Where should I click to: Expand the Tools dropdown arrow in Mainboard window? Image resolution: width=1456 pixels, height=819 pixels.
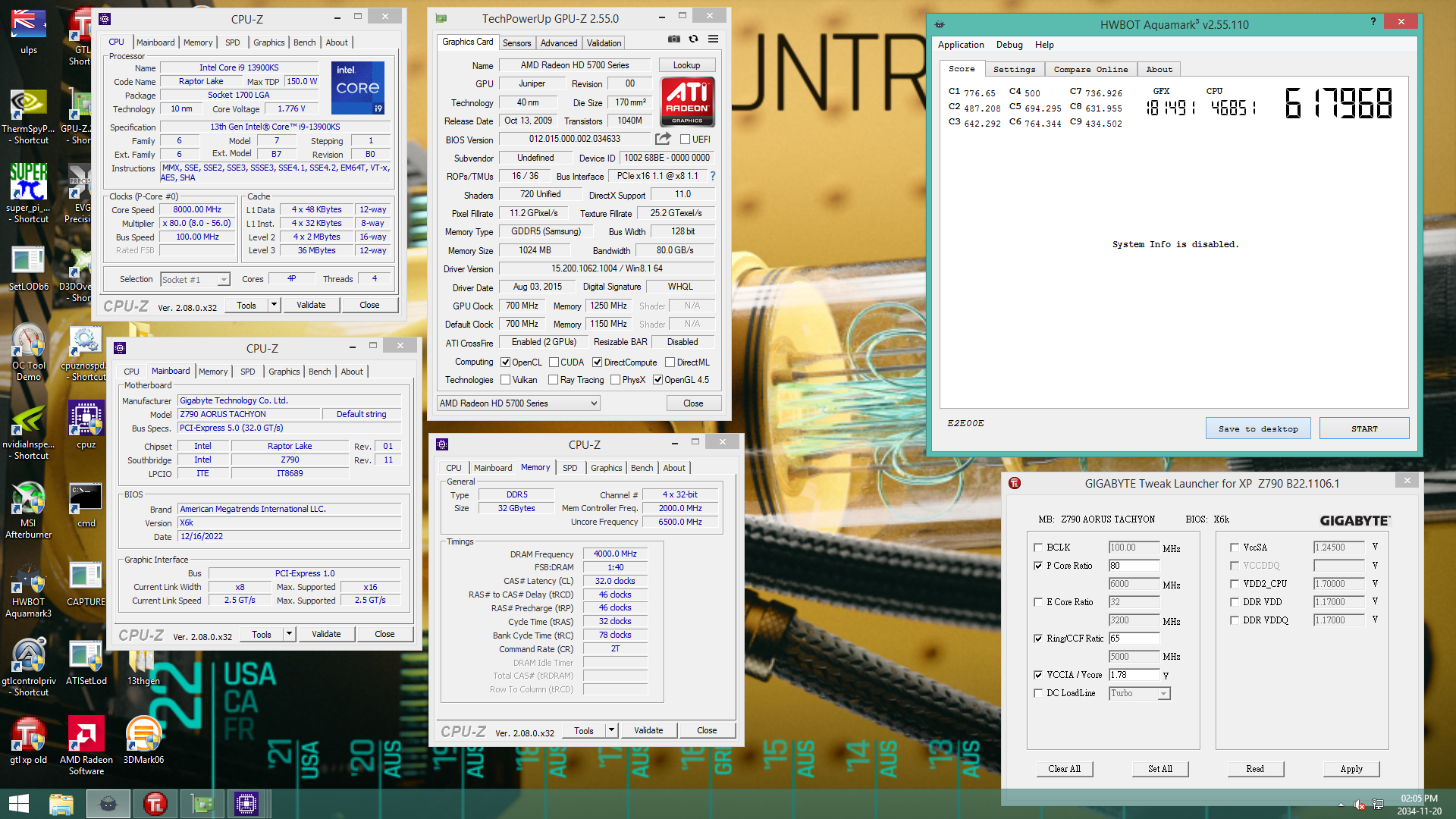(289, 634)
